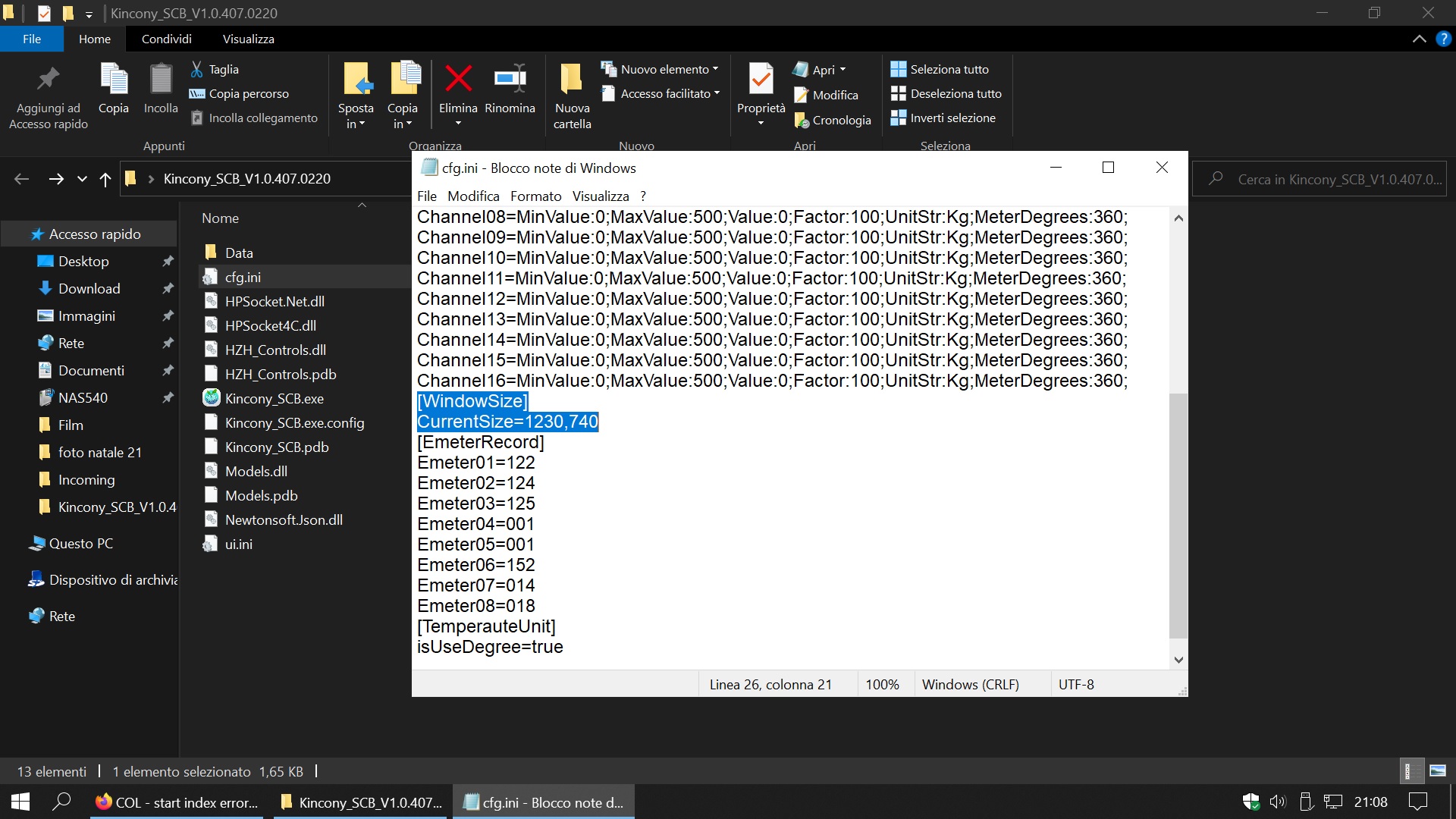Click Seleziona tutto icon

pyautogui.click(x=898, y=69)
